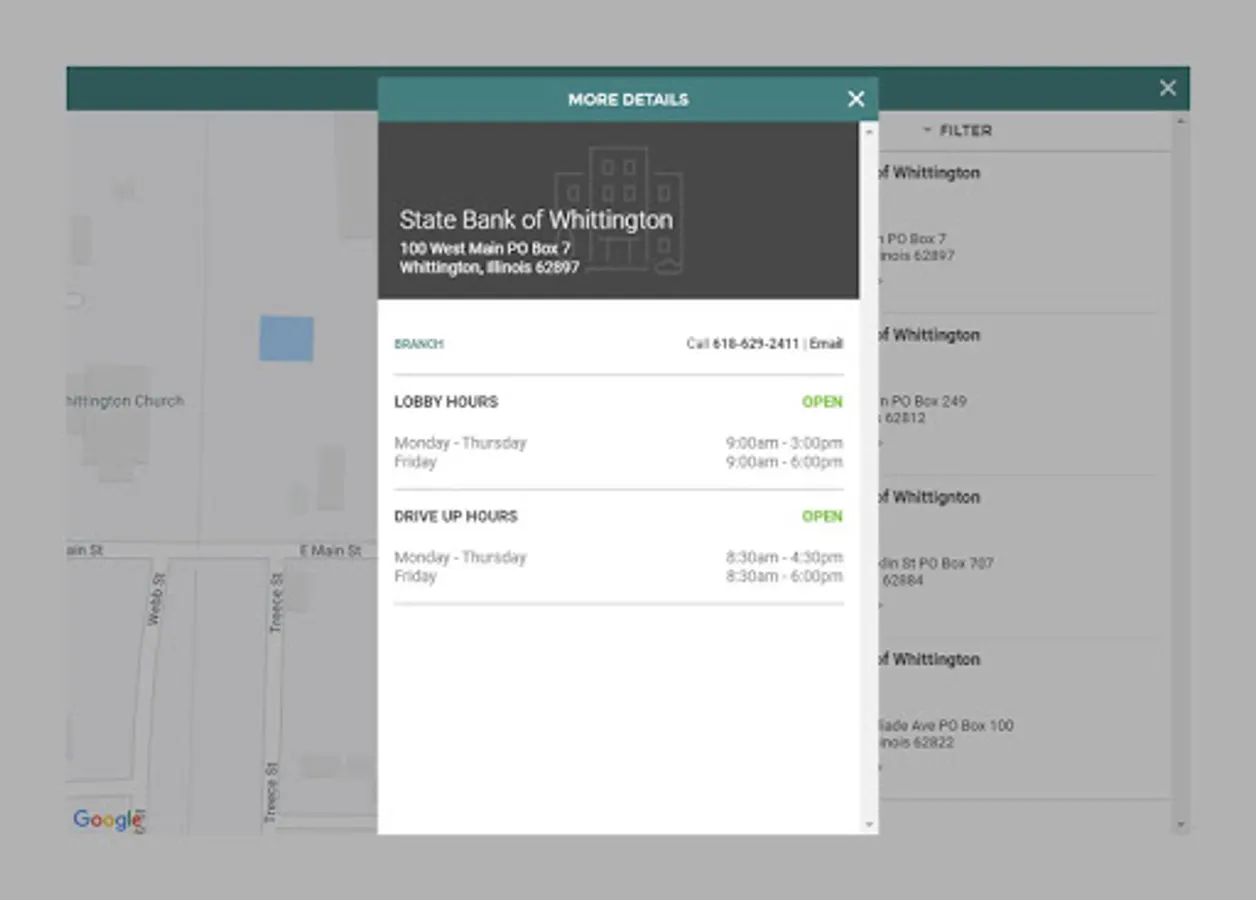Click the OPEN status beside Lobby Hours
The width and height of the screenshot is (1256, 900).
822,402
